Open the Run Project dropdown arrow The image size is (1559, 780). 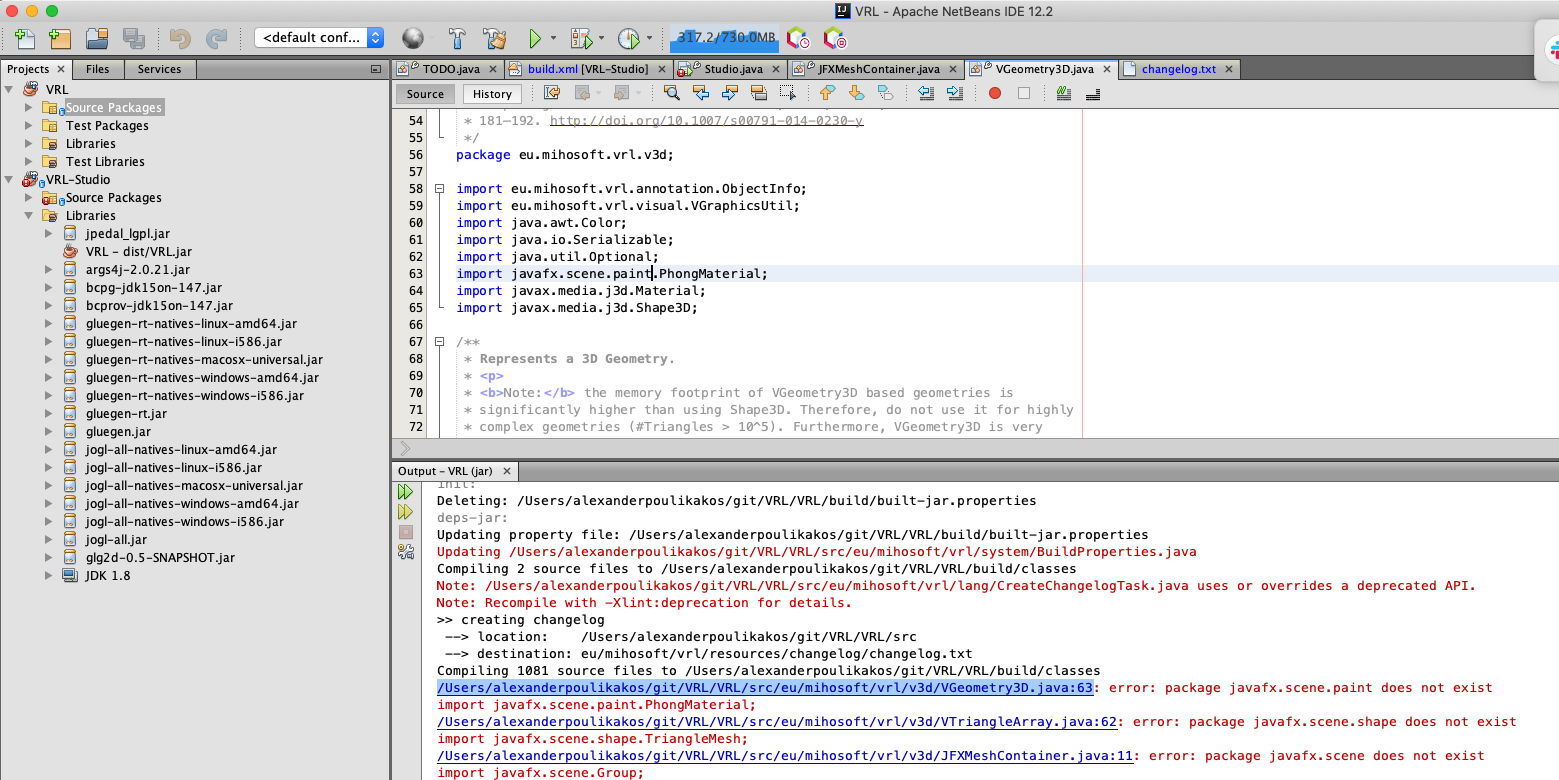(553, 39)
